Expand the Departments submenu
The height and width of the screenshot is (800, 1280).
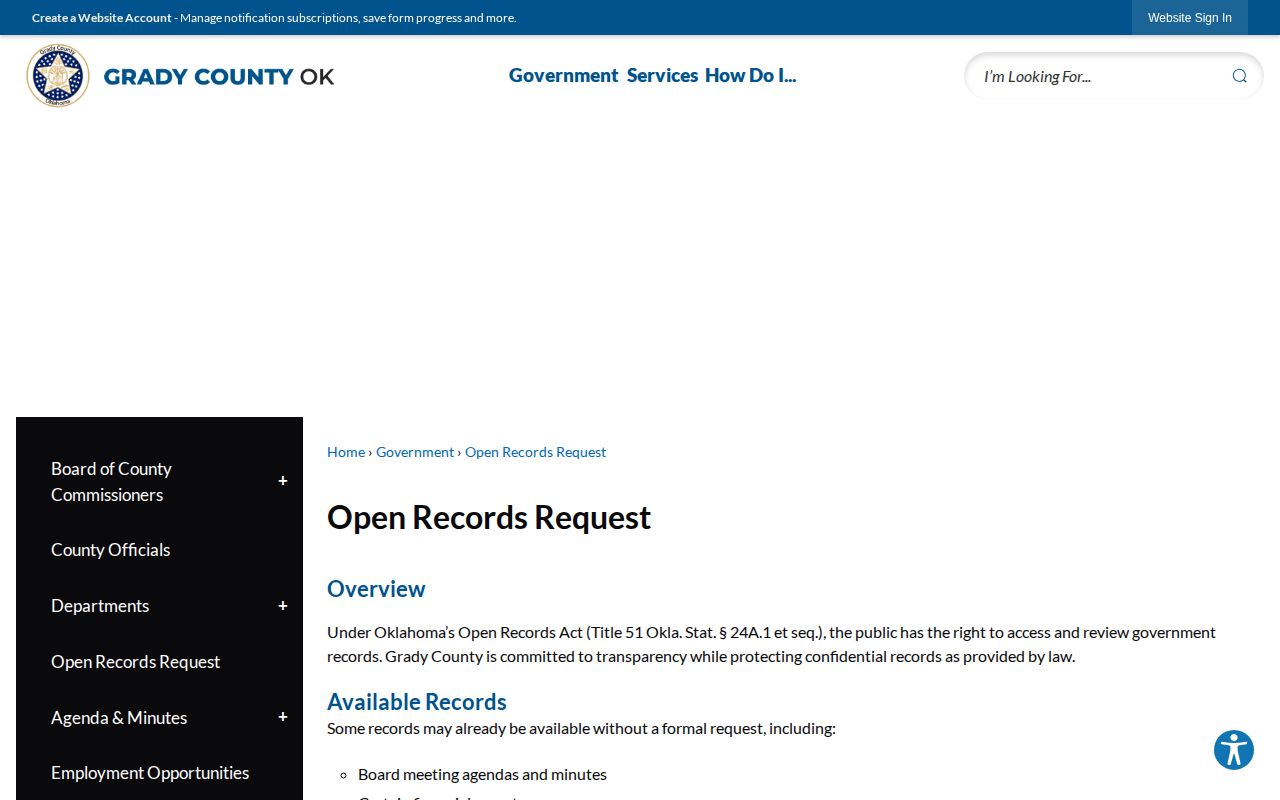coord(283,606)
